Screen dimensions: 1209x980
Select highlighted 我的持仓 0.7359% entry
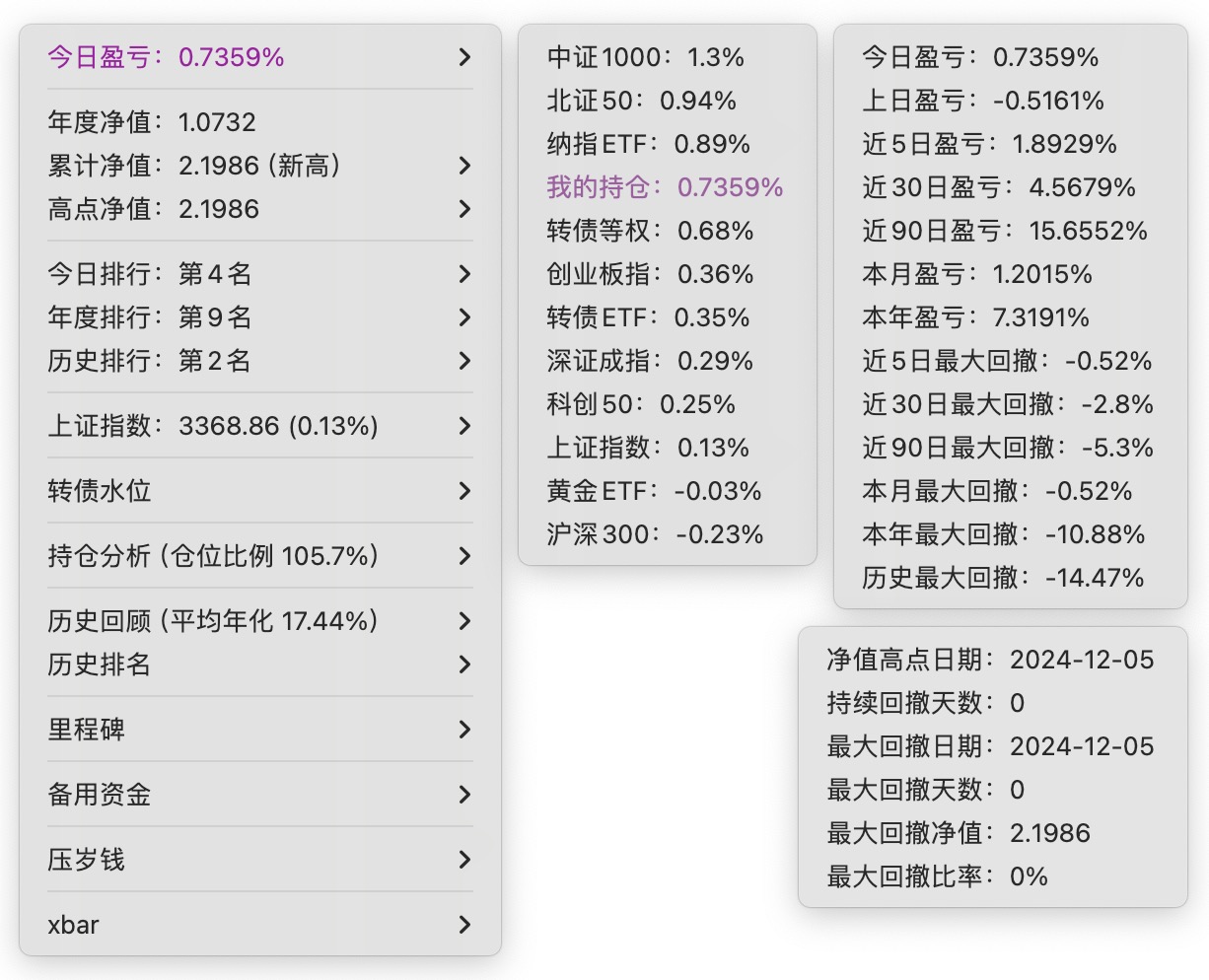[x=665, y=187]
